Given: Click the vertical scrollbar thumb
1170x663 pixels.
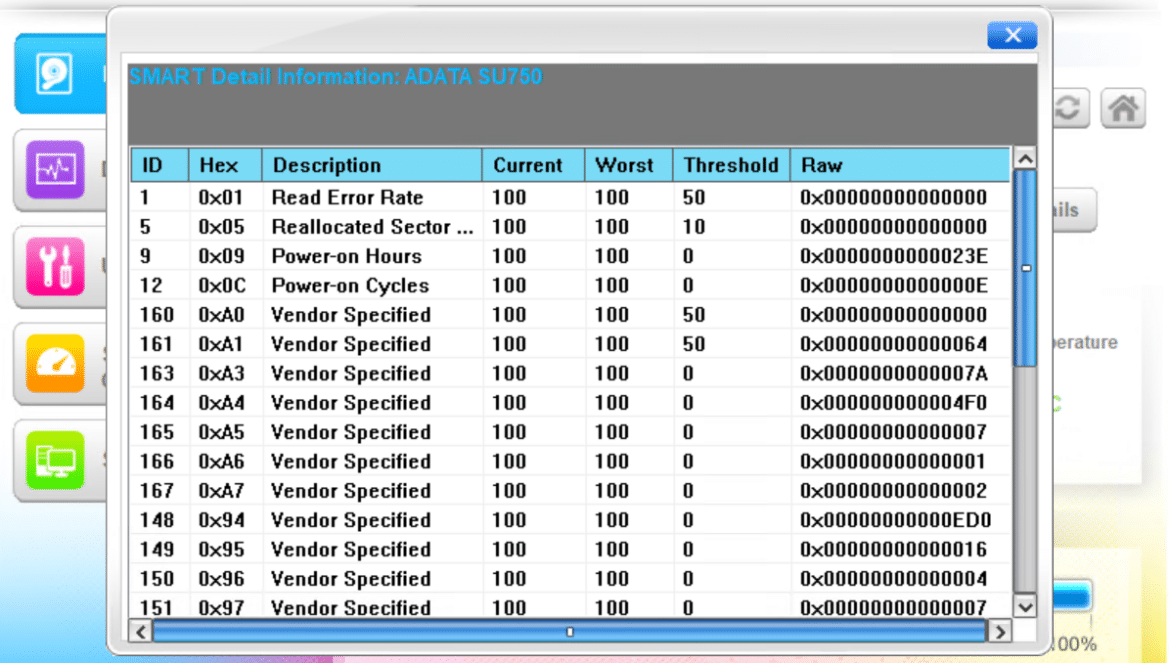Looking at the screenshot, I should tap(1025, 268).
